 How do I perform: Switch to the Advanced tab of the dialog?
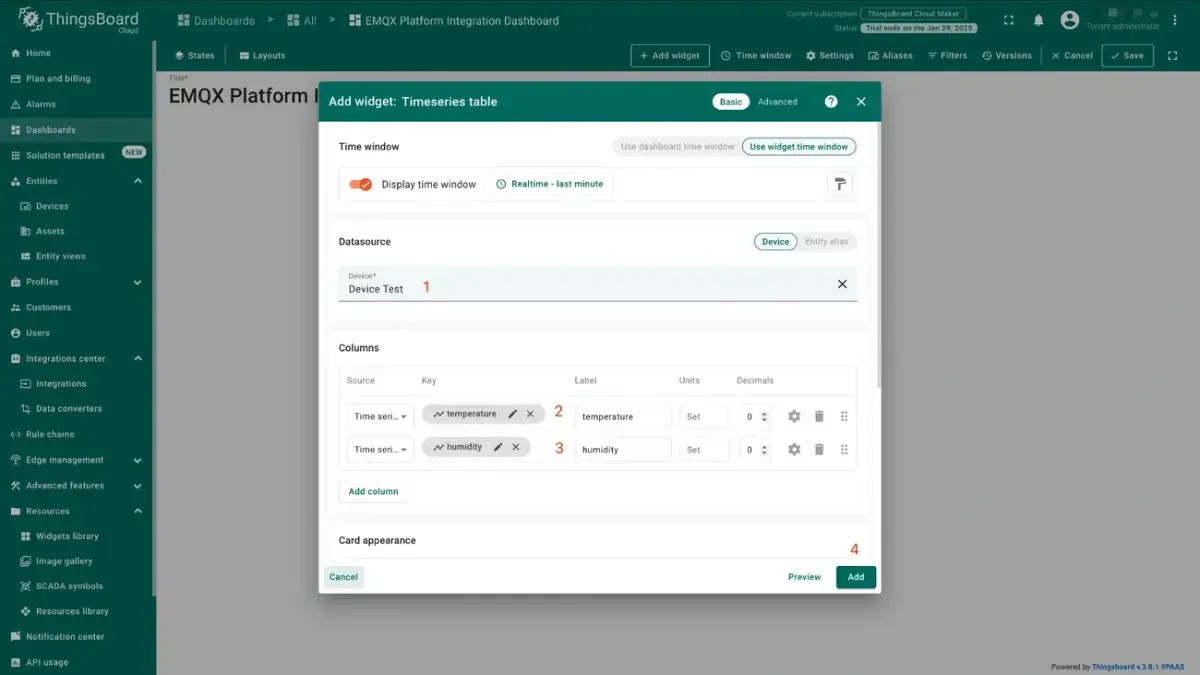pos(777,101)
